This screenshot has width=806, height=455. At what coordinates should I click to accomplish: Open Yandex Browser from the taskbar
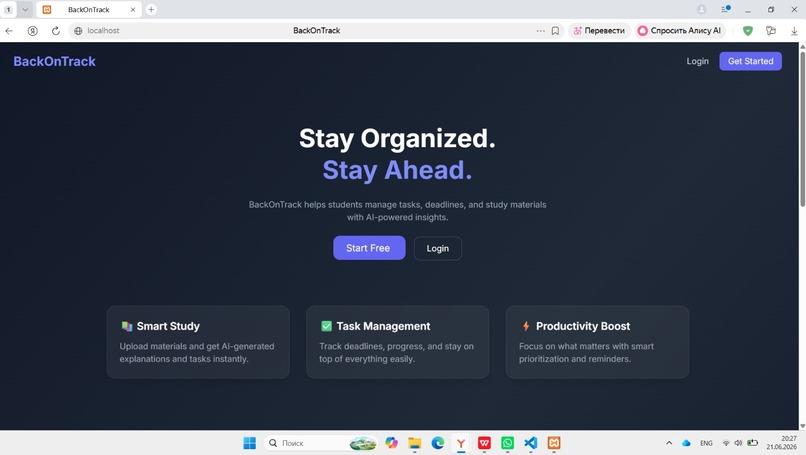pos(461,443)
